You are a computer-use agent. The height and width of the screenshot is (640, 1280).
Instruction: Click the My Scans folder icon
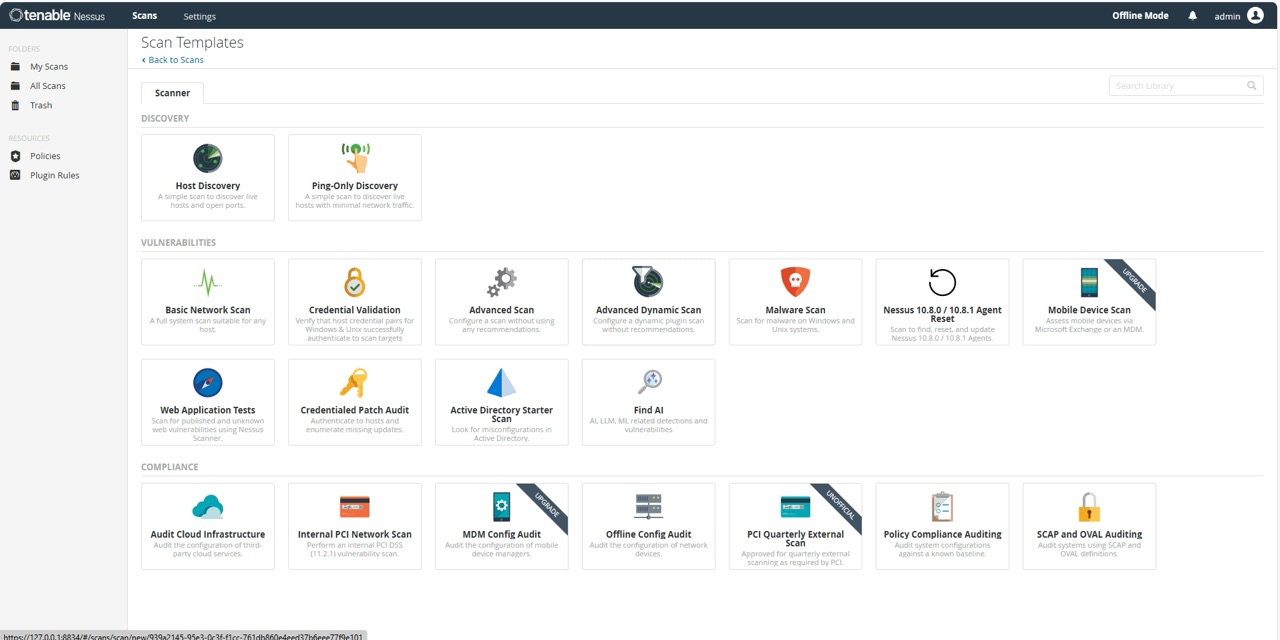(15, 67)
